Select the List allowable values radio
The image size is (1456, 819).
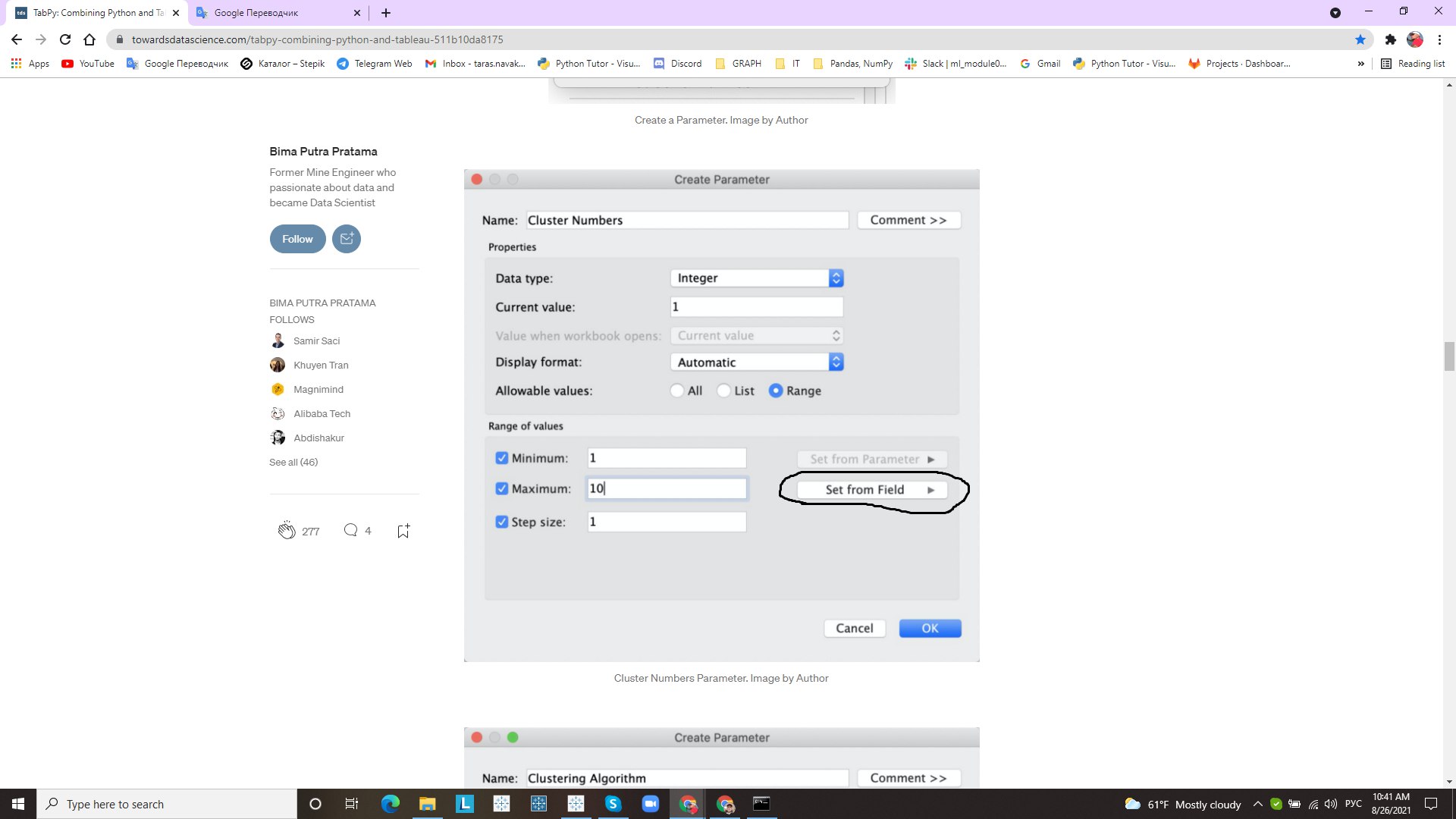pyautogui.click(x=724, y=391)
